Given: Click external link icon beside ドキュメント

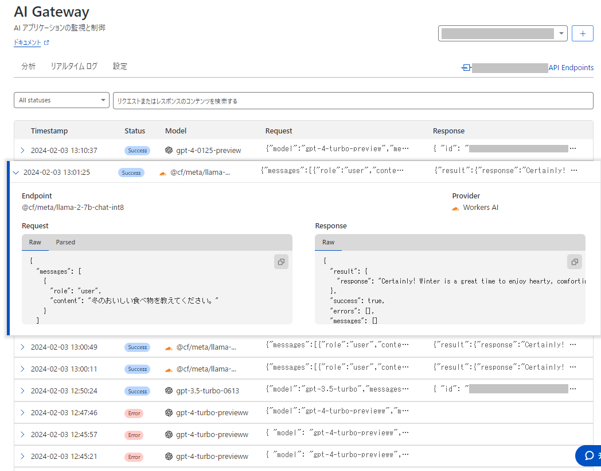Looking at the screenshot, I should click(x=46, y=43).
